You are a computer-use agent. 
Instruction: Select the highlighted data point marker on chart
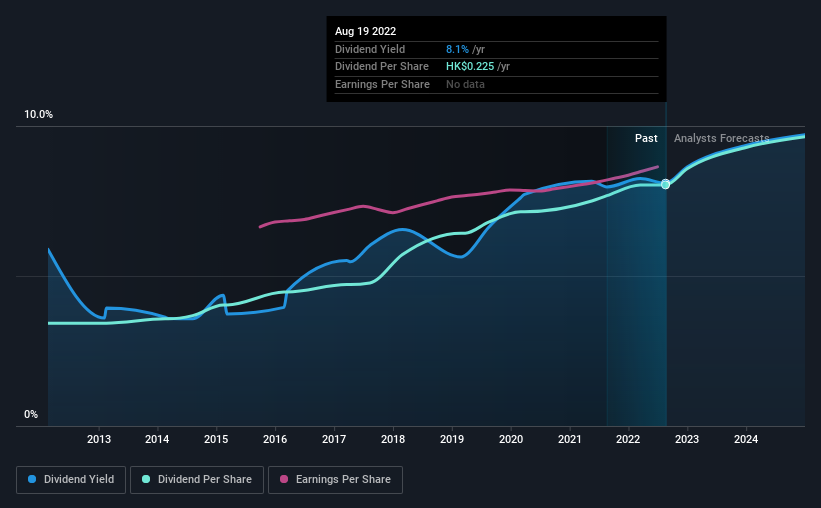(x=665, y=184)
